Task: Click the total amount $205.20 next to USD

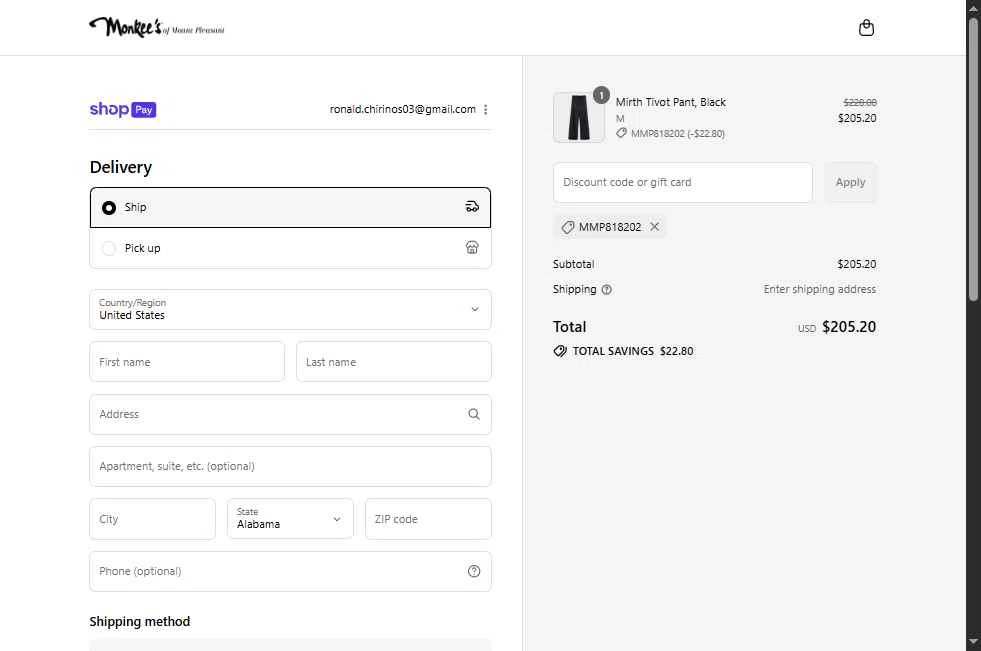Action: pos(849,327)
